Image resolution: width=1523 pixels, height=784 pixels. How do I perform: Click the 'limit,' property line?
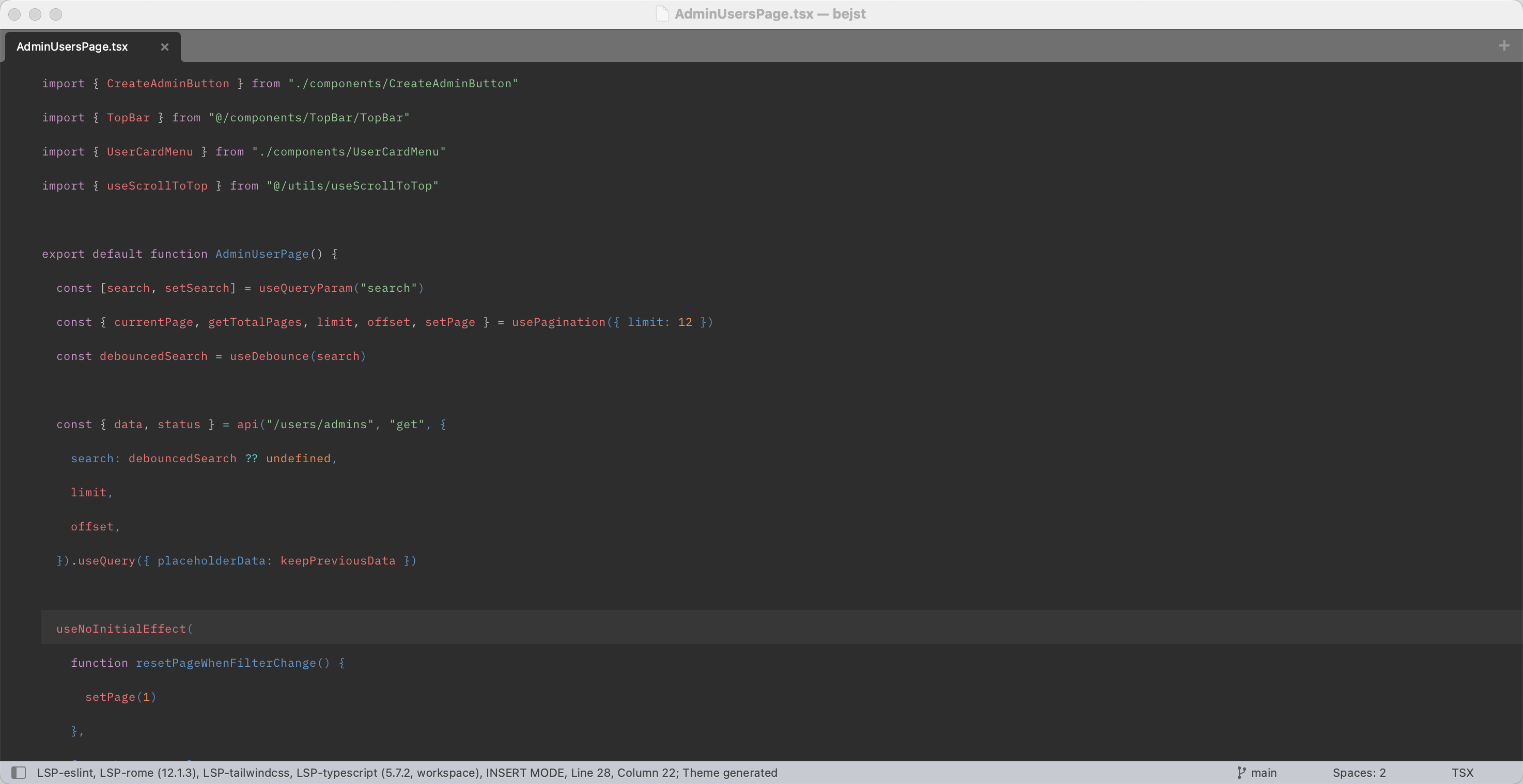click(91, 493)
